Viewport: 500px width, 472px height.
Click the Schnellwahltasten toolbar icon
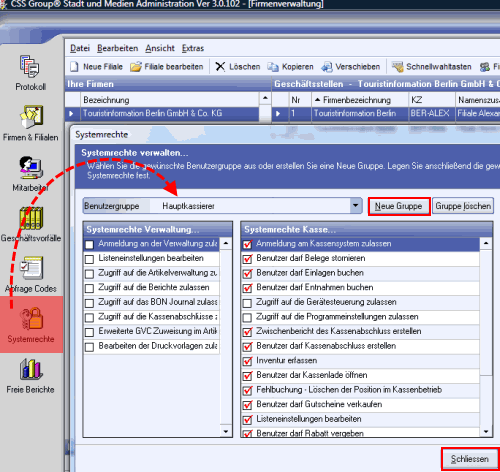point(397,67)
